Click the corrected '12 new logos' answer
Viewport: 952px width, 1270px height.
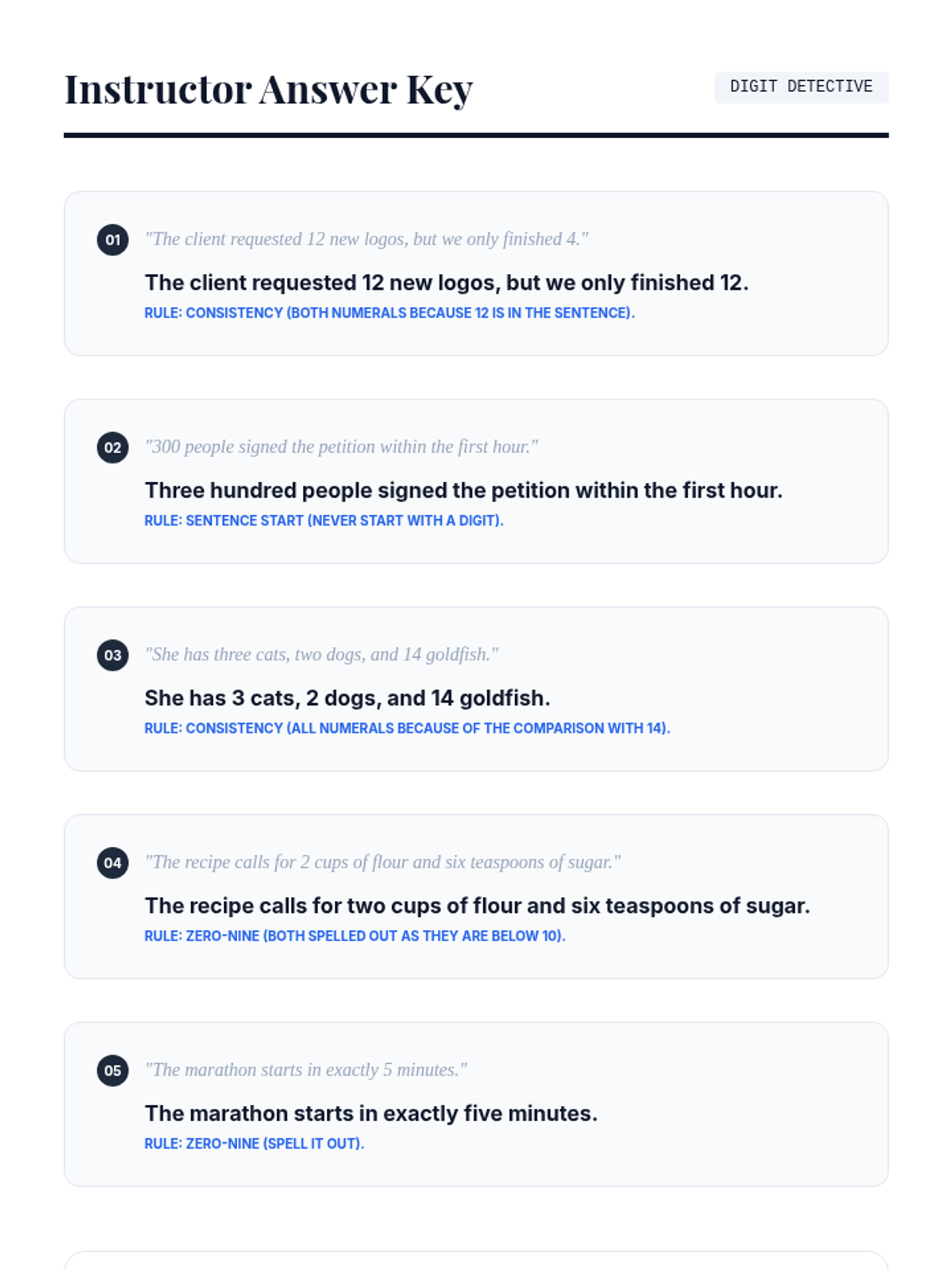pyautogui.click(x=447, y=283)
